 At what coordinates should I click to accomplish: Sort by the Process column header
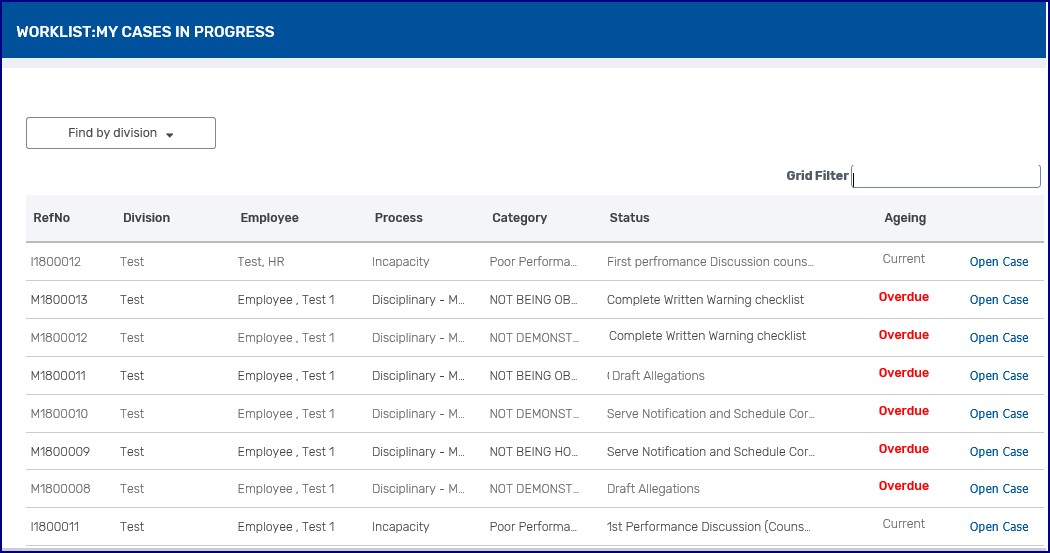coord(398,218)
